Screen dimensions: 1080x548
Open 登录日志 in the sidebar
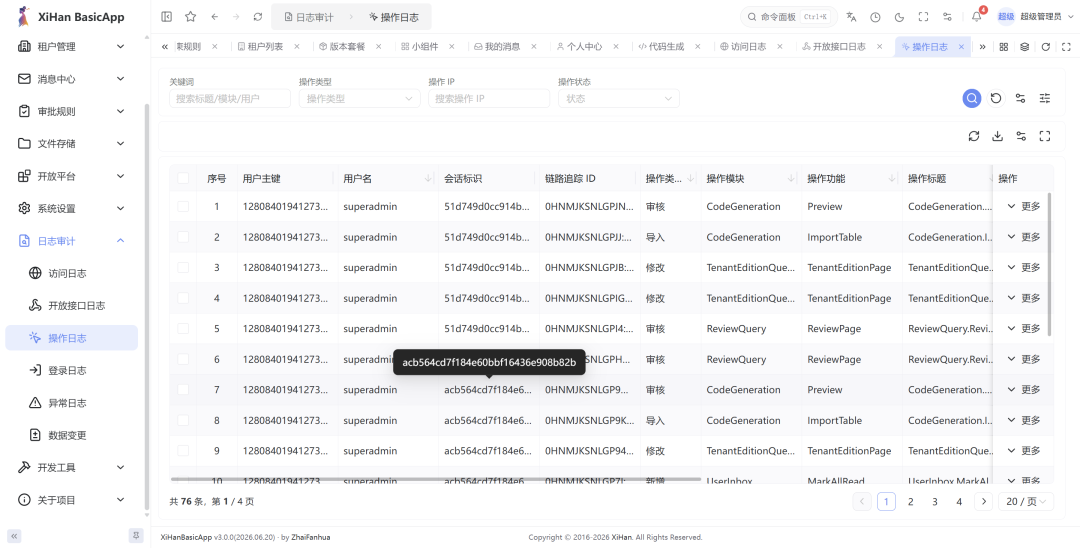tap(72, 370)
